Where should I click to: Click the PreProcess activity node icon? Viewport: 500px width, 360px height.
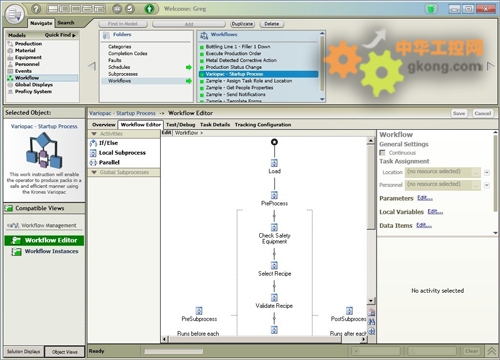click(274, 195)
